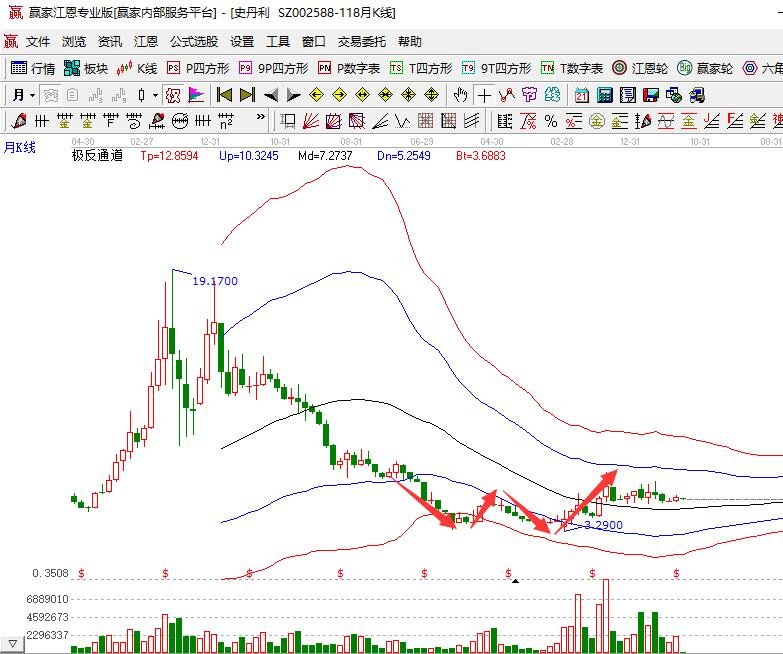Select the hand pan tool
This screenshot has width=783, height=654.
pos(460,95)
